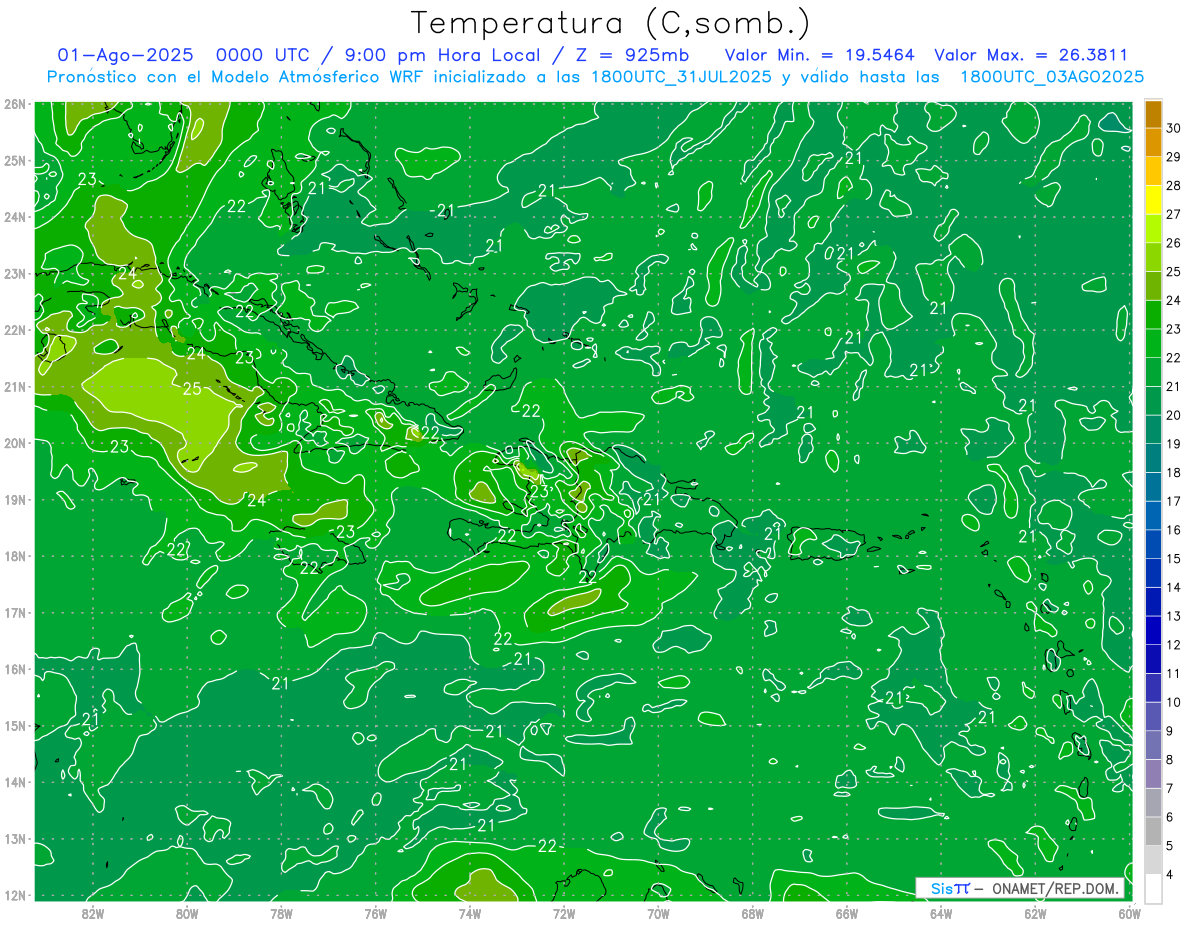Click longitude axis label 66W
This screenshot has width=1200, height=927.
pos(847,914)
